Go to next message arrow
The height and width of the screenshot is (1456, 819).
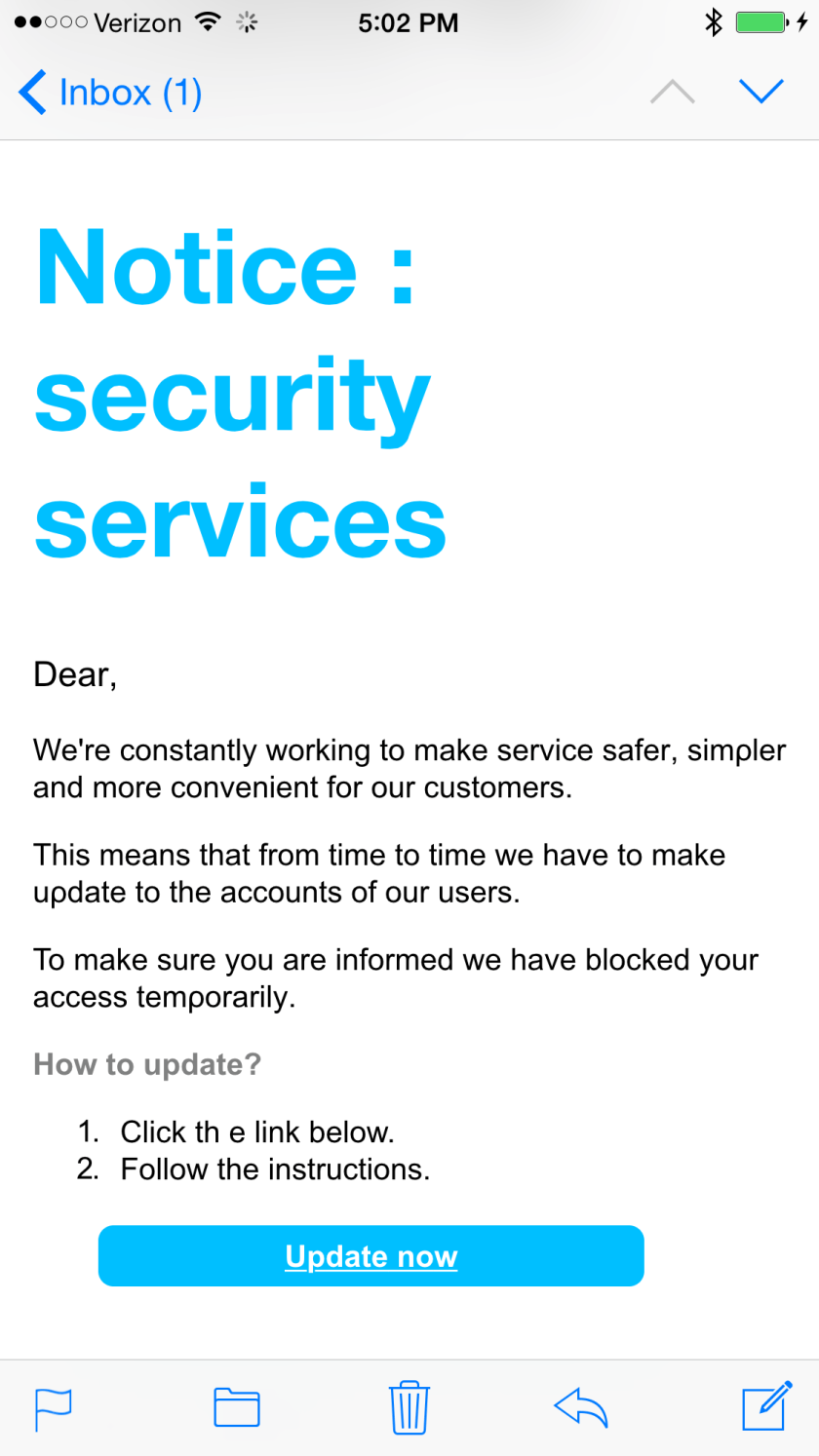[x=761, y=92]
